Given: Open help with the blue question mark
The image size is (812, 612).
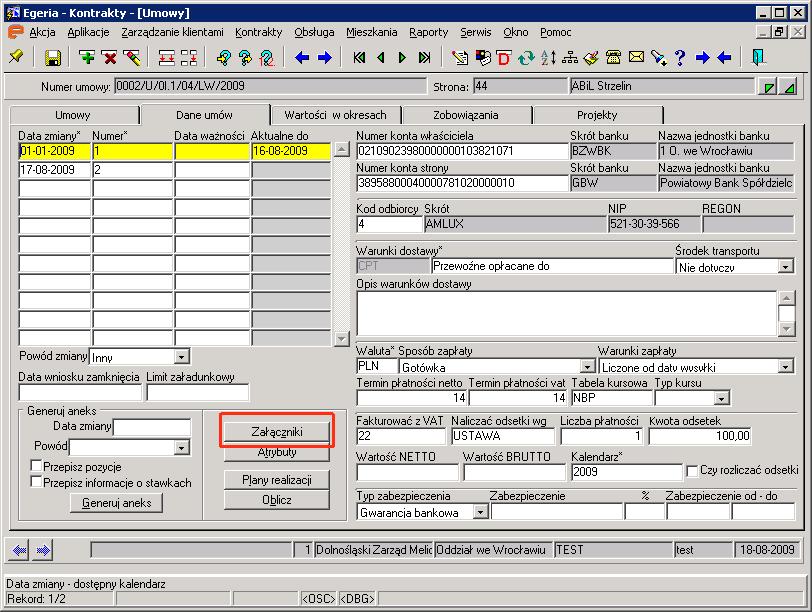Looking at the screenshot, I should point(680,57).
